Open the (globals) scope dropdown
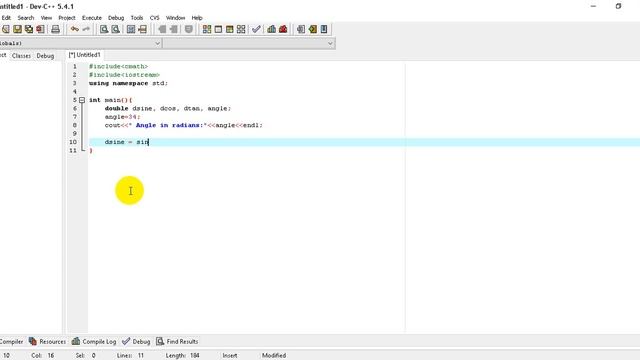The image size is (640, 360). tap(157, 43)
